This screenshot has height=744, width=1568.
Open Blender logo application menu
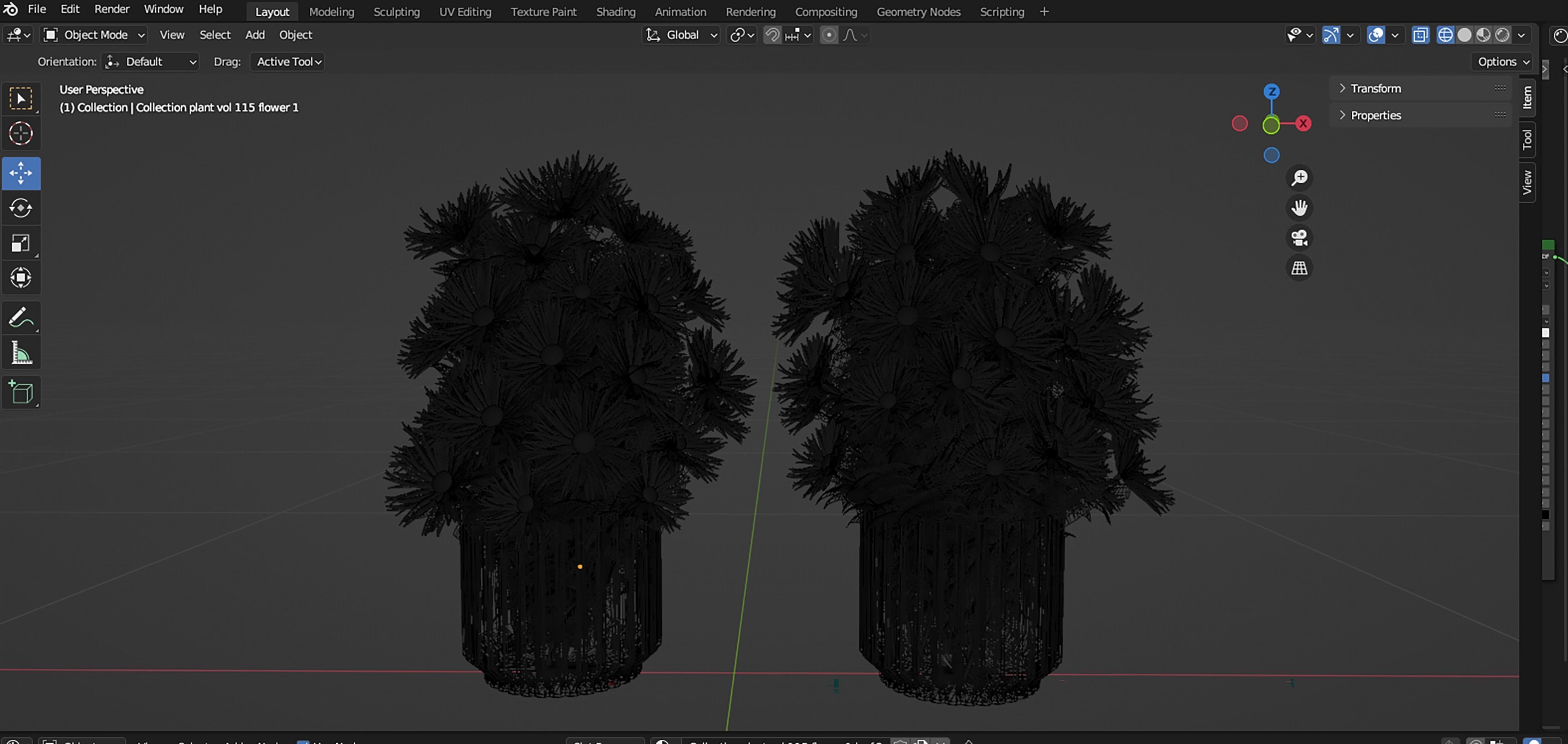point(10,9)
